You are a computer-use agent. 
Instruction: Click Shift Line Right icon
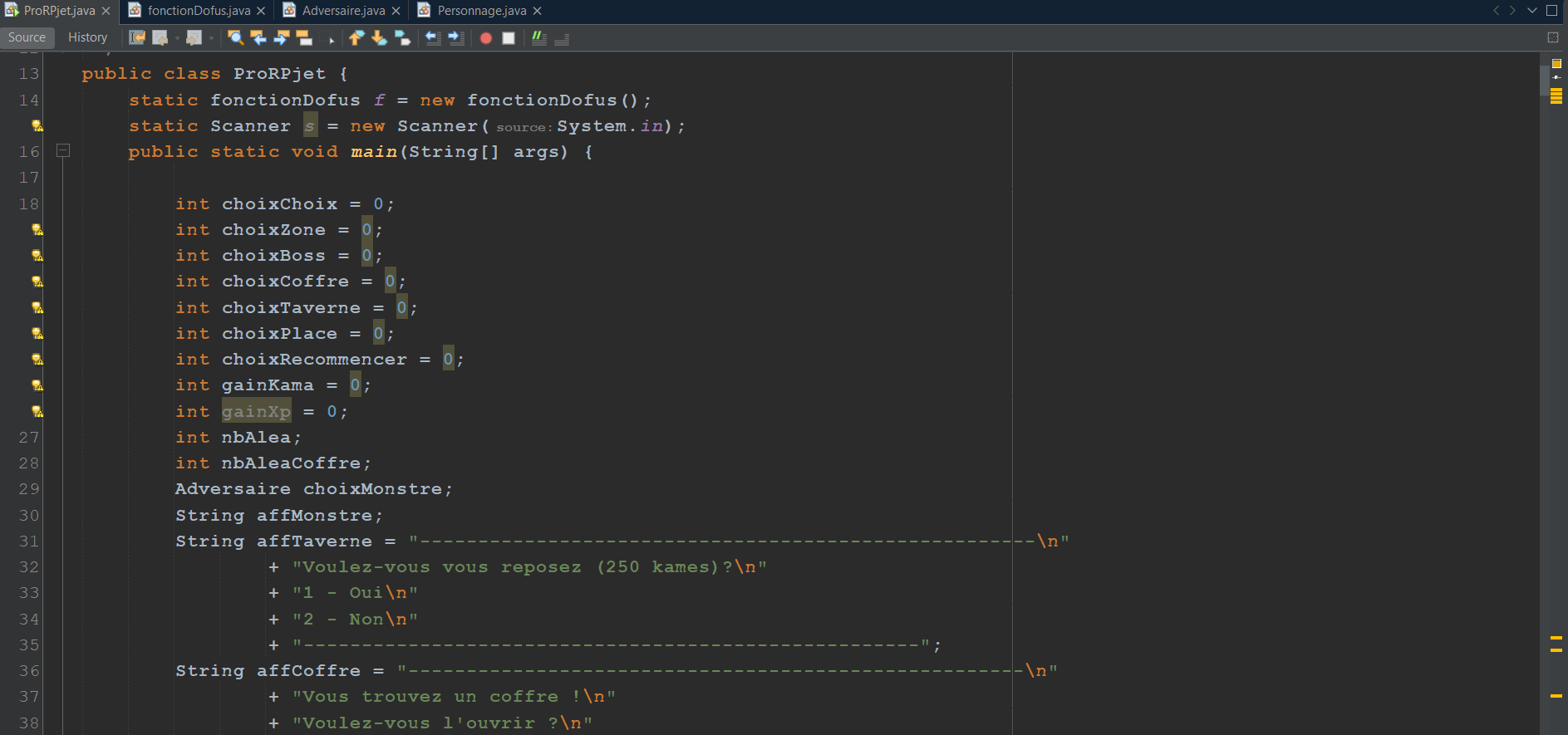(456, 37)
